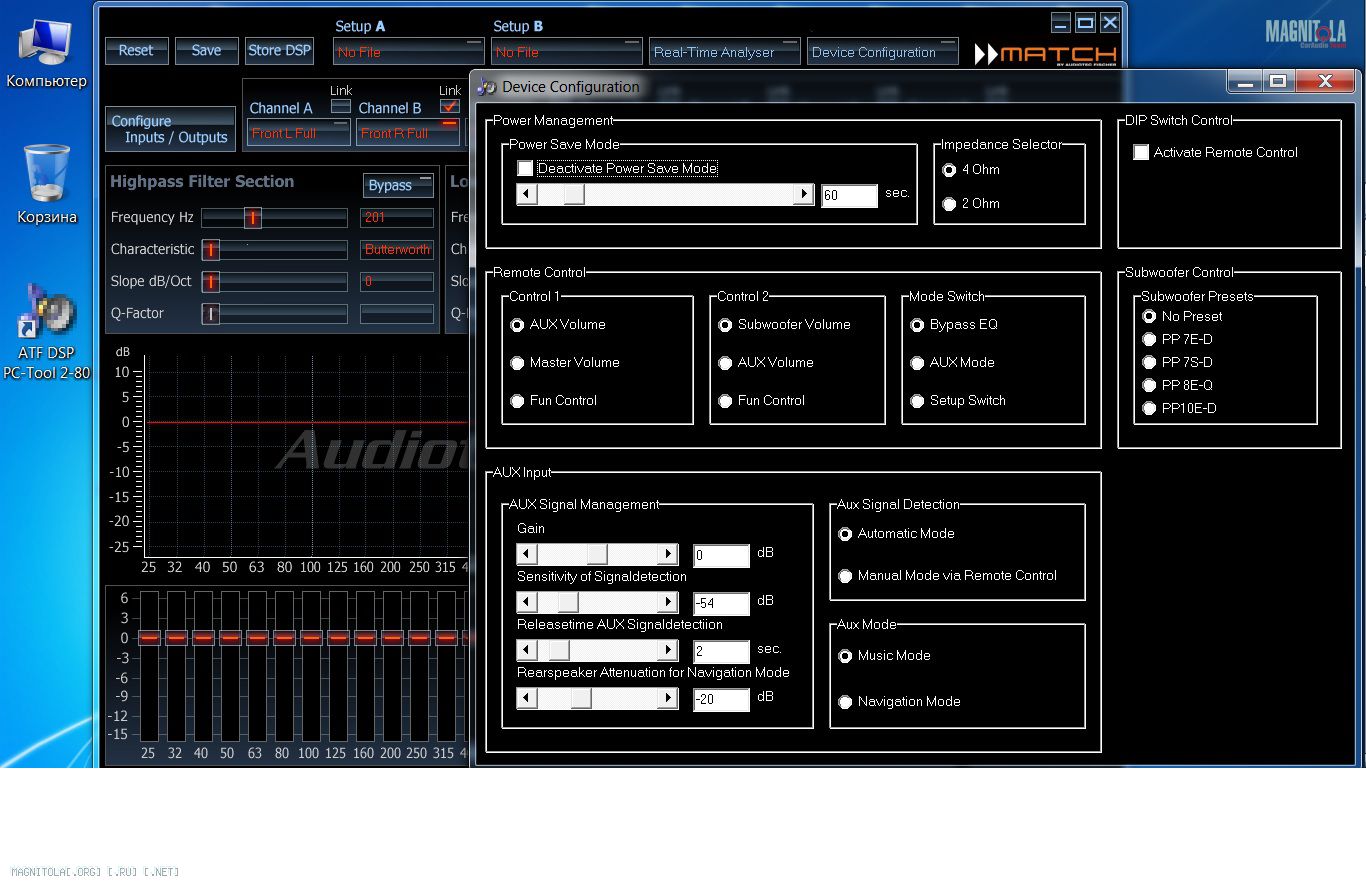This screenshot has width=1366, height=881.
Task: Launch ATF DSP PC-Tool shortcut
Action: pos(46,332)
